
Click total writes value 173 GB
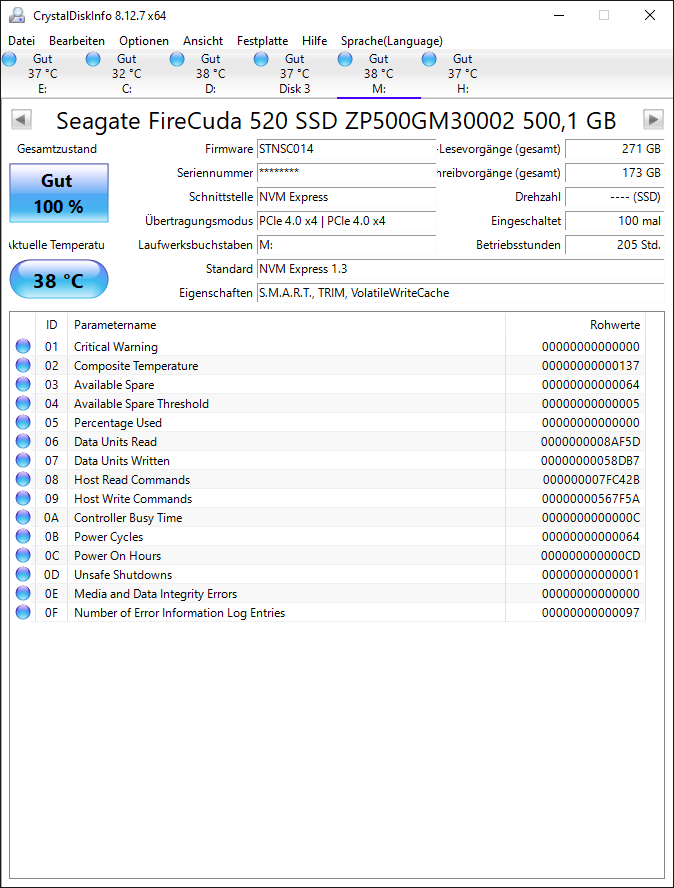pos(614,173)
